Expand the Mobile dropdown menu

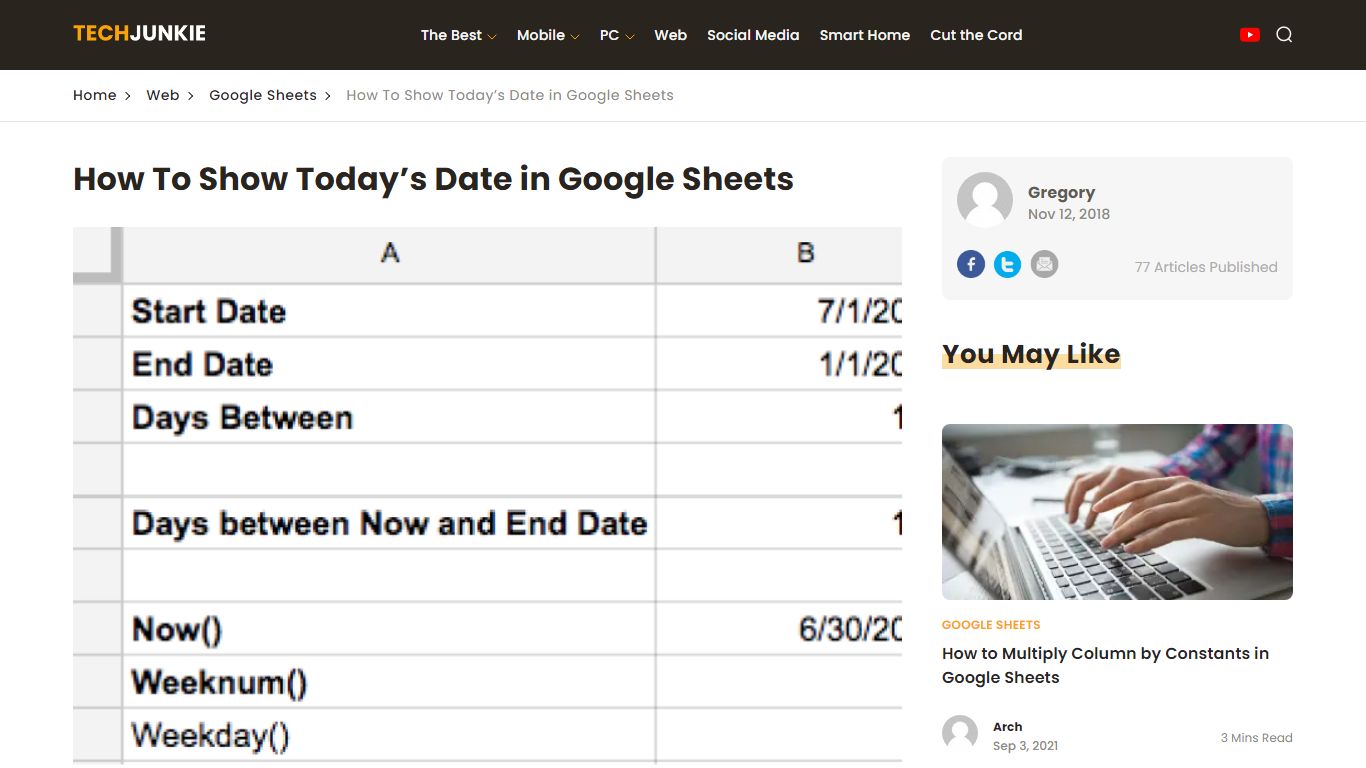point(548,35)
